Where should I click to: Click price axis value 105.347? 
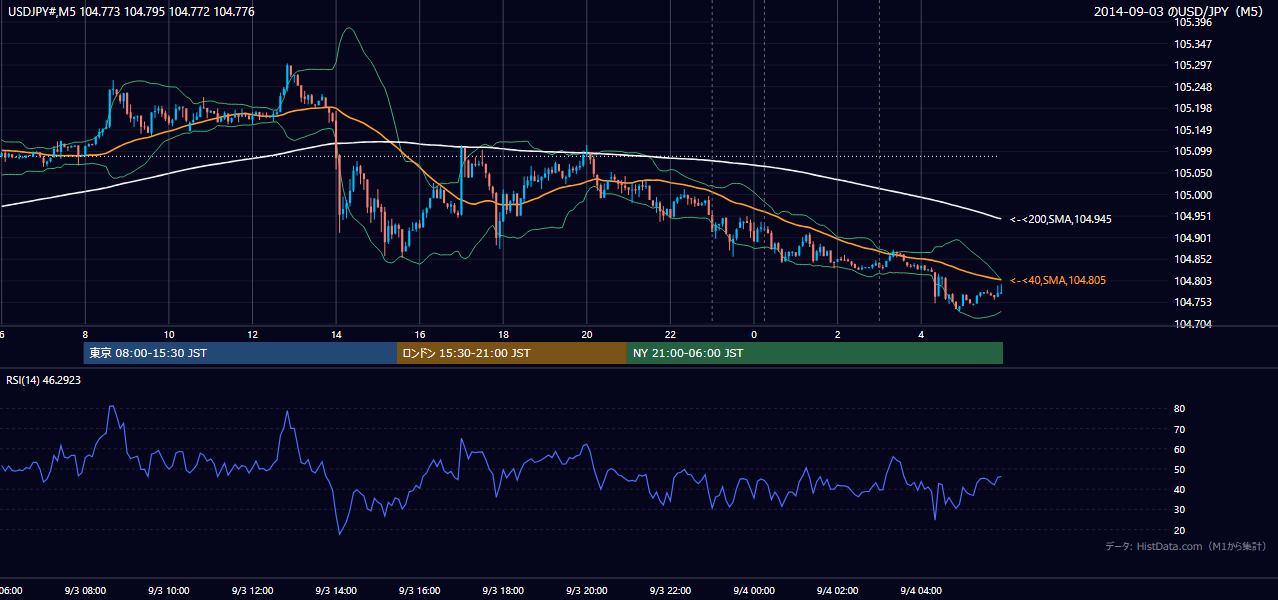pyautogui.click(x=1193, y=44)
